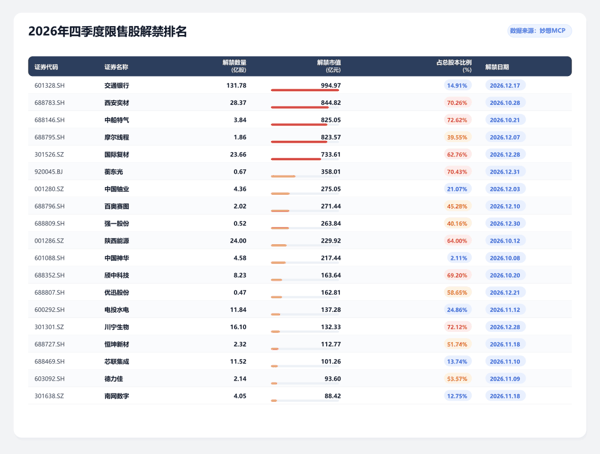Click stock name 摩尔线程

point(117,137)
